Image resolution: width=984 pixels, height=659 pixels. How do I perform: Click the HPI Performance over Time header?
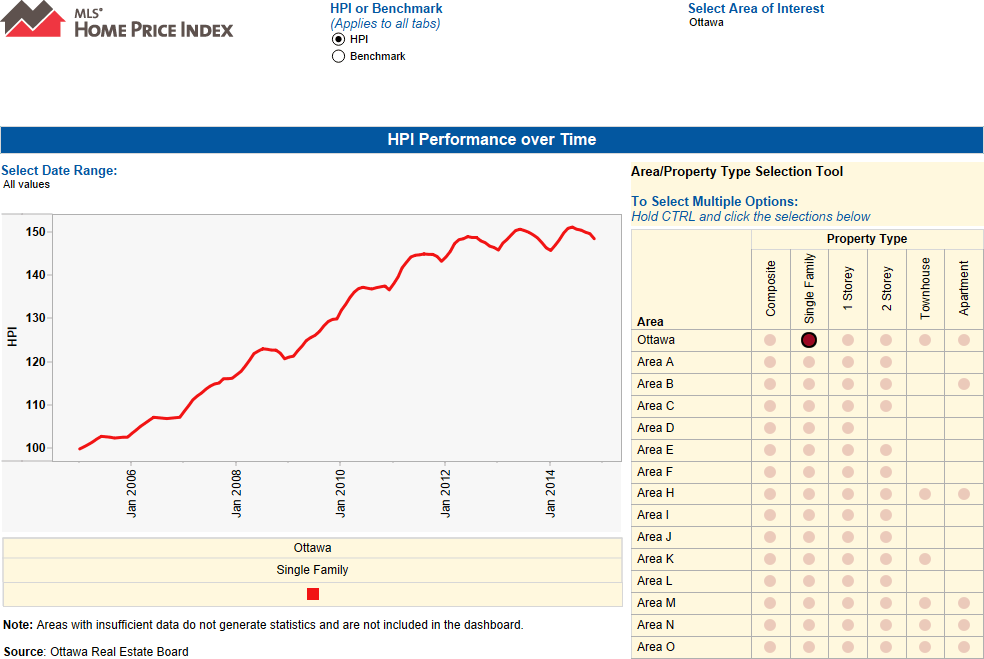(492, 140)
